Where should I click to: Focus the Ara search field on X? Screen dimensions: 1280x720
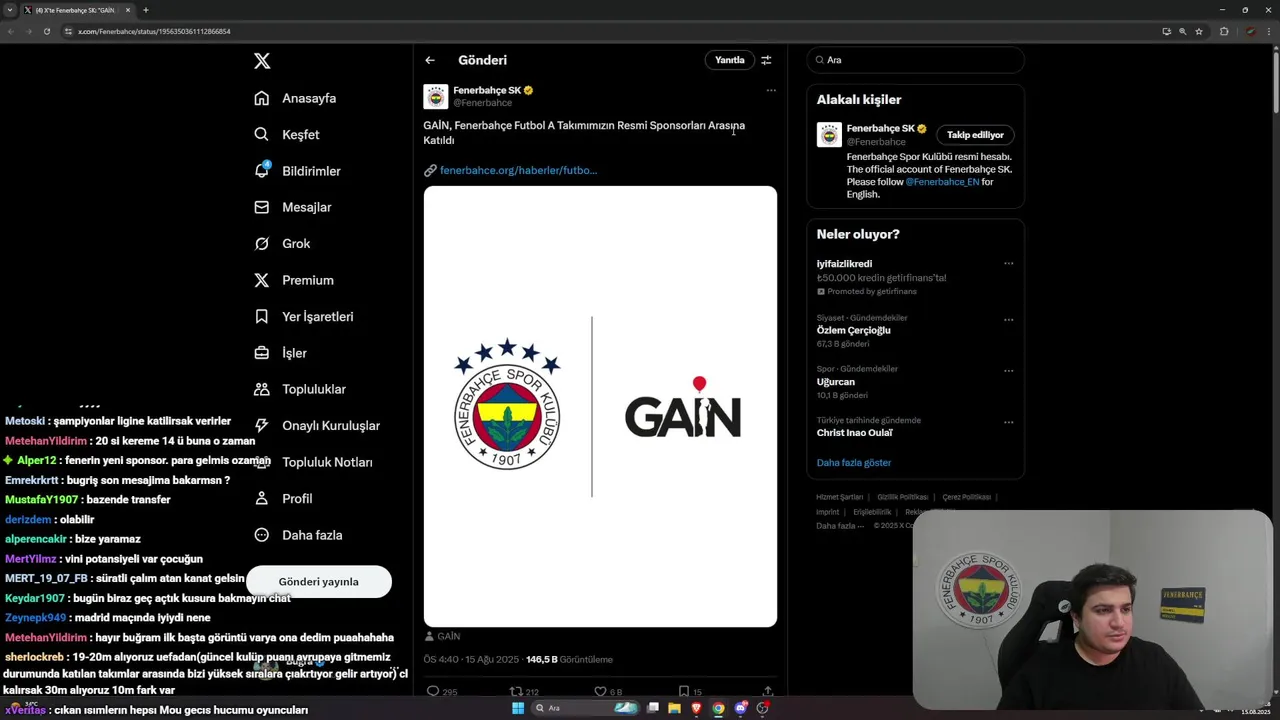coord(915,60)
